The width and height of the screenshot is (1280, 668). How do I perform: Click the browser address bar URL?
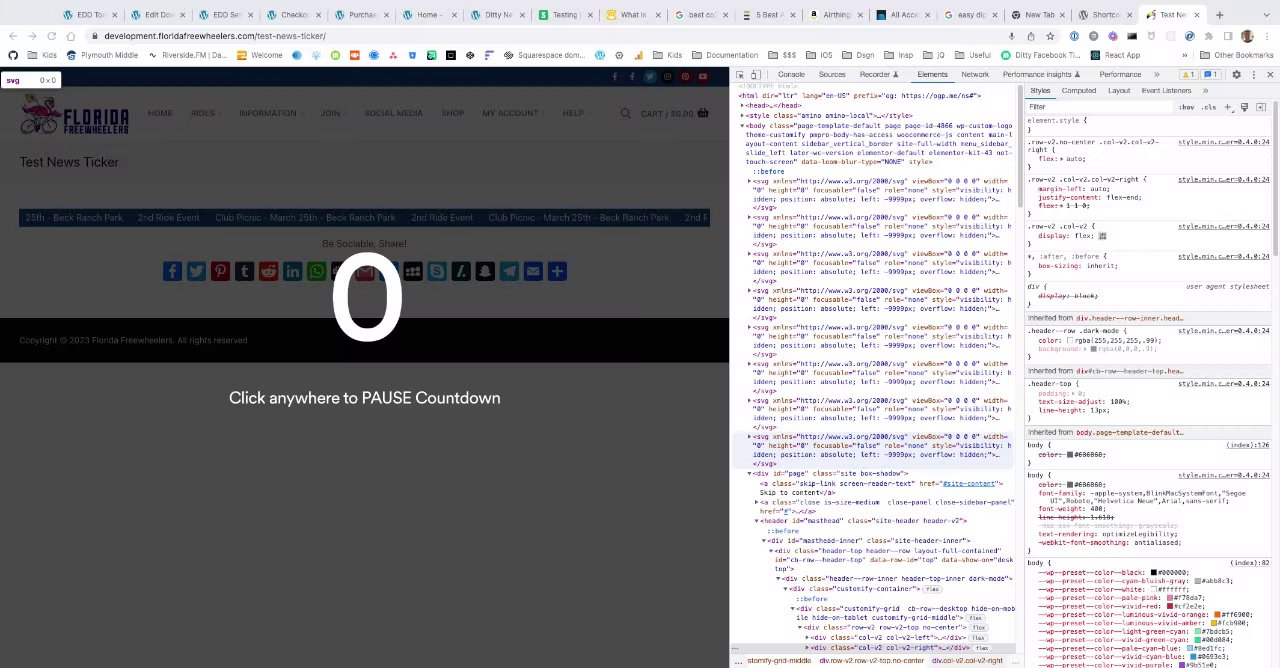[215, 36]
